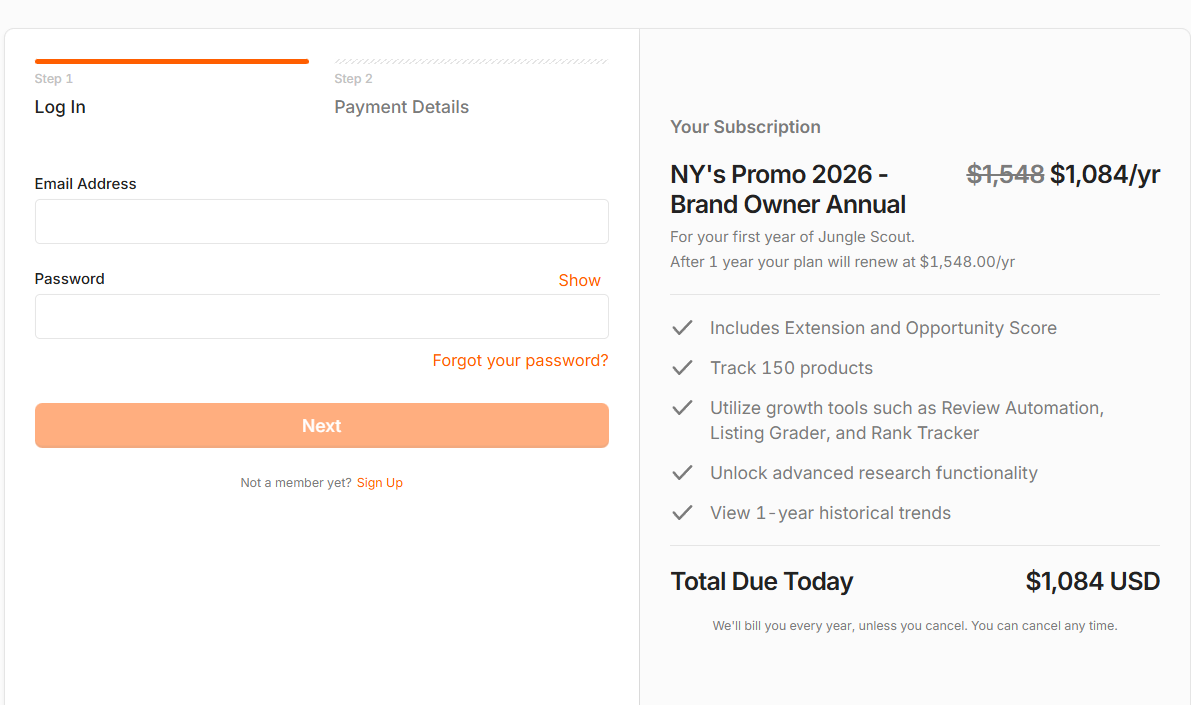
Task: Click into the Password input field
Action: [x=321, y=316]
